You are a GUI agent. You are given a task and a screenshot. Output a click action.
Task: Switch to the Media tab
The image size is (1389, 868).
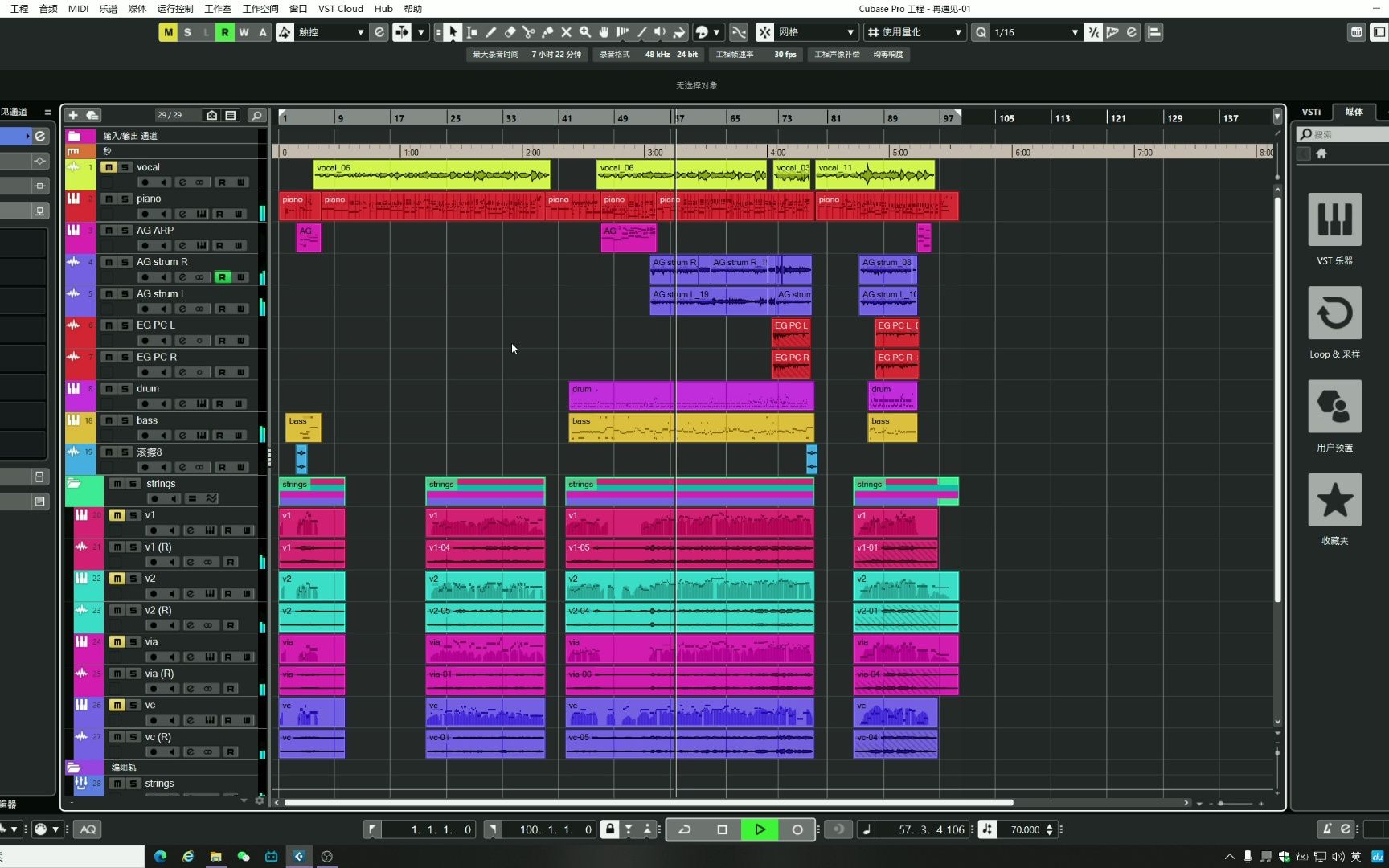(1354, 112)
